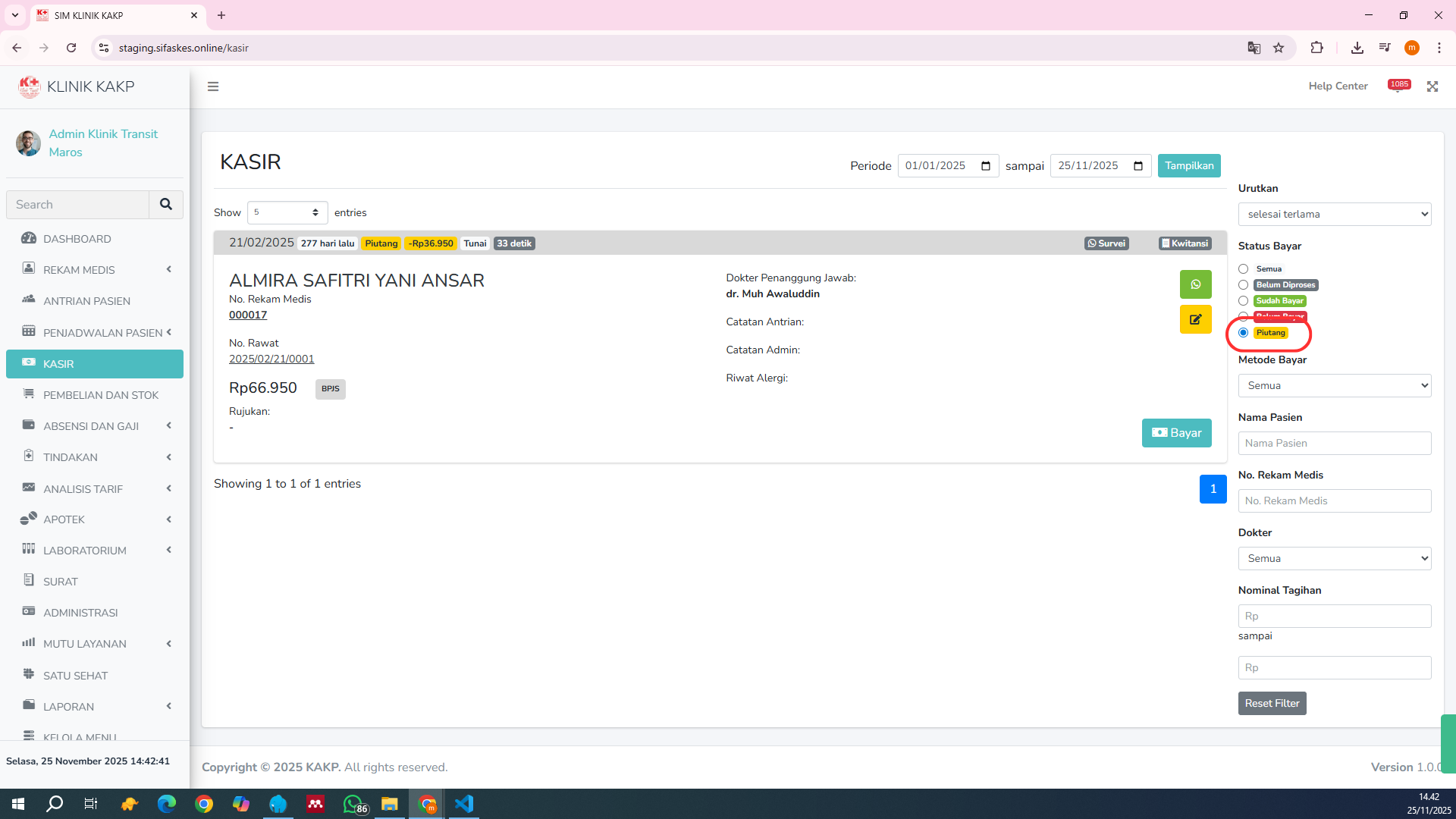The height and width of the screenshot is (819, 1456).
Task: Expand the Dokter filter dropdown
Action: (x=1334, y=559)
